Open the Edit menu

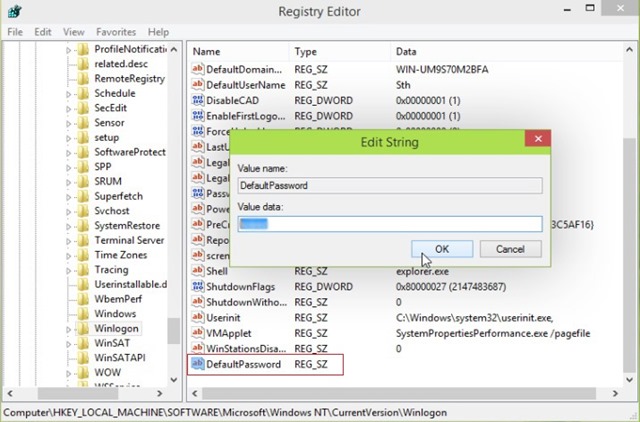tap(42, 32)
